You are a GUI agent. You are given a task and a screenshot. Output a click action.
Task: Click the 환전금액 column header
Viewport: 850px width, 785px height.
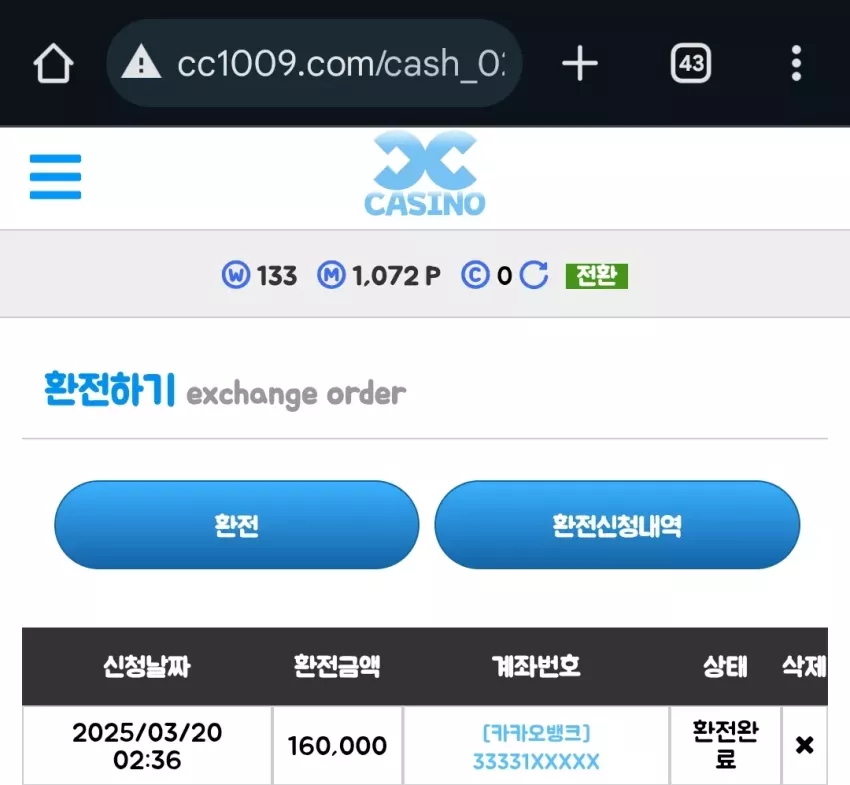coord(337,666)
